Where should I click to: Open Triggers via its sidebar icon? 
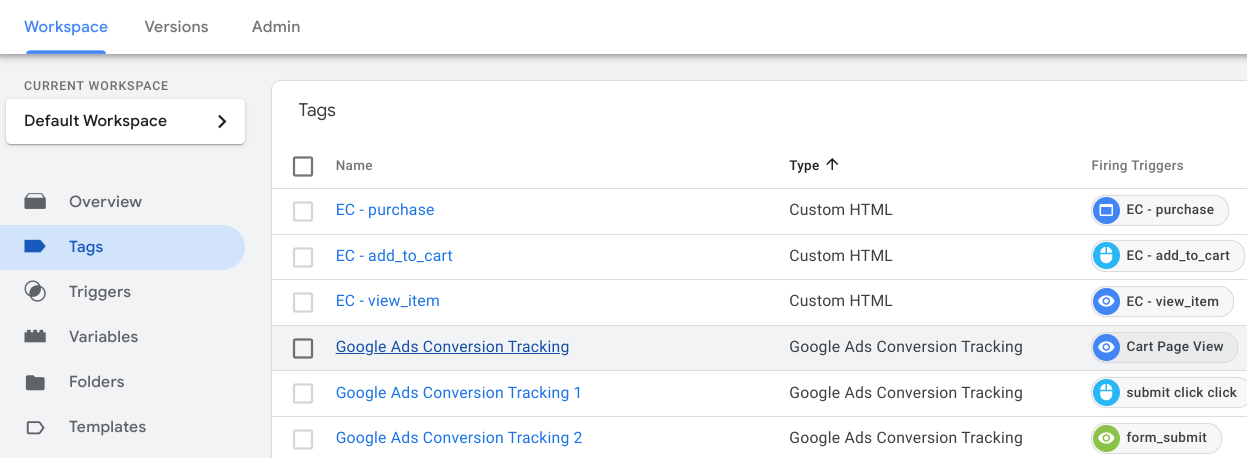35,292
